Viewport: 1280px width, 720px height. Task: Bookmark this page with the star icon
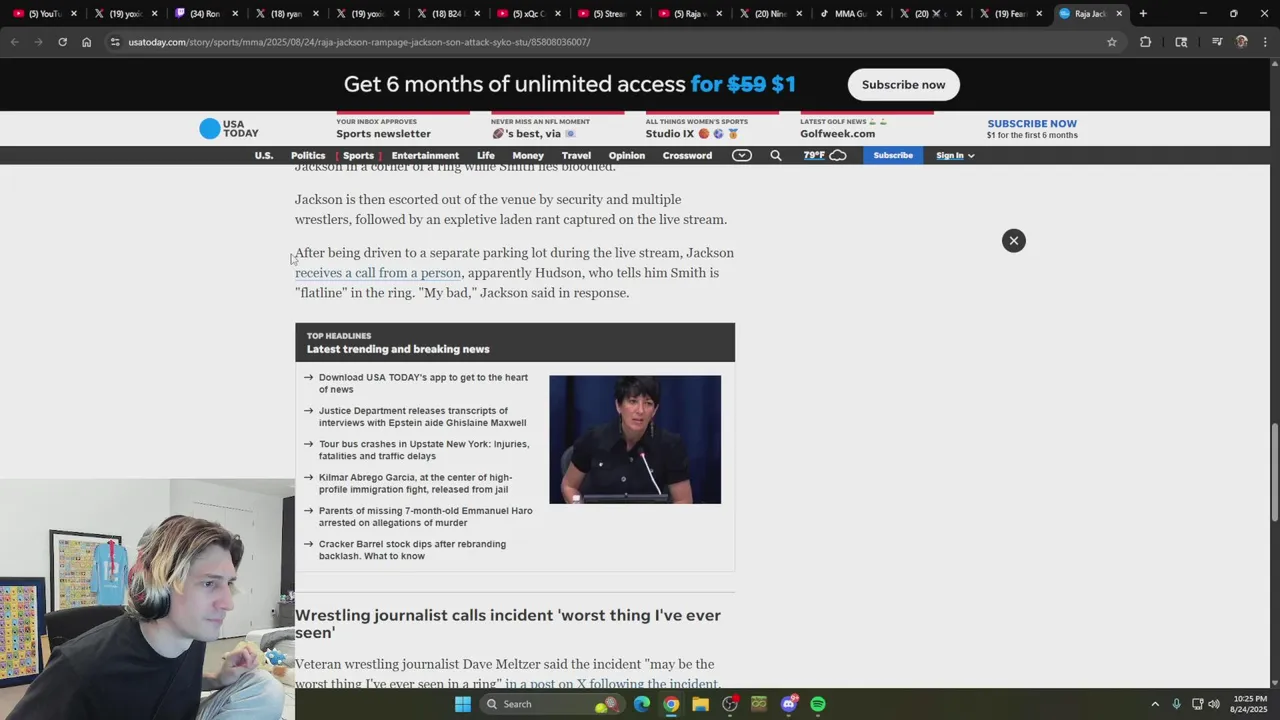[x=1111, y=42]
